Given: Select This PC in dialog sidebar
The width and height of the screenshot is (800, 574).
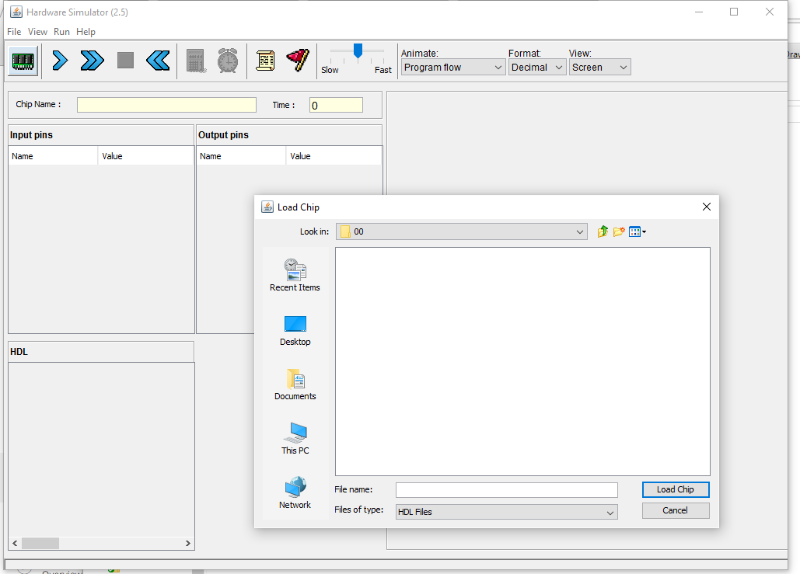Looking at the screenshot, I should tap(295, 438).
